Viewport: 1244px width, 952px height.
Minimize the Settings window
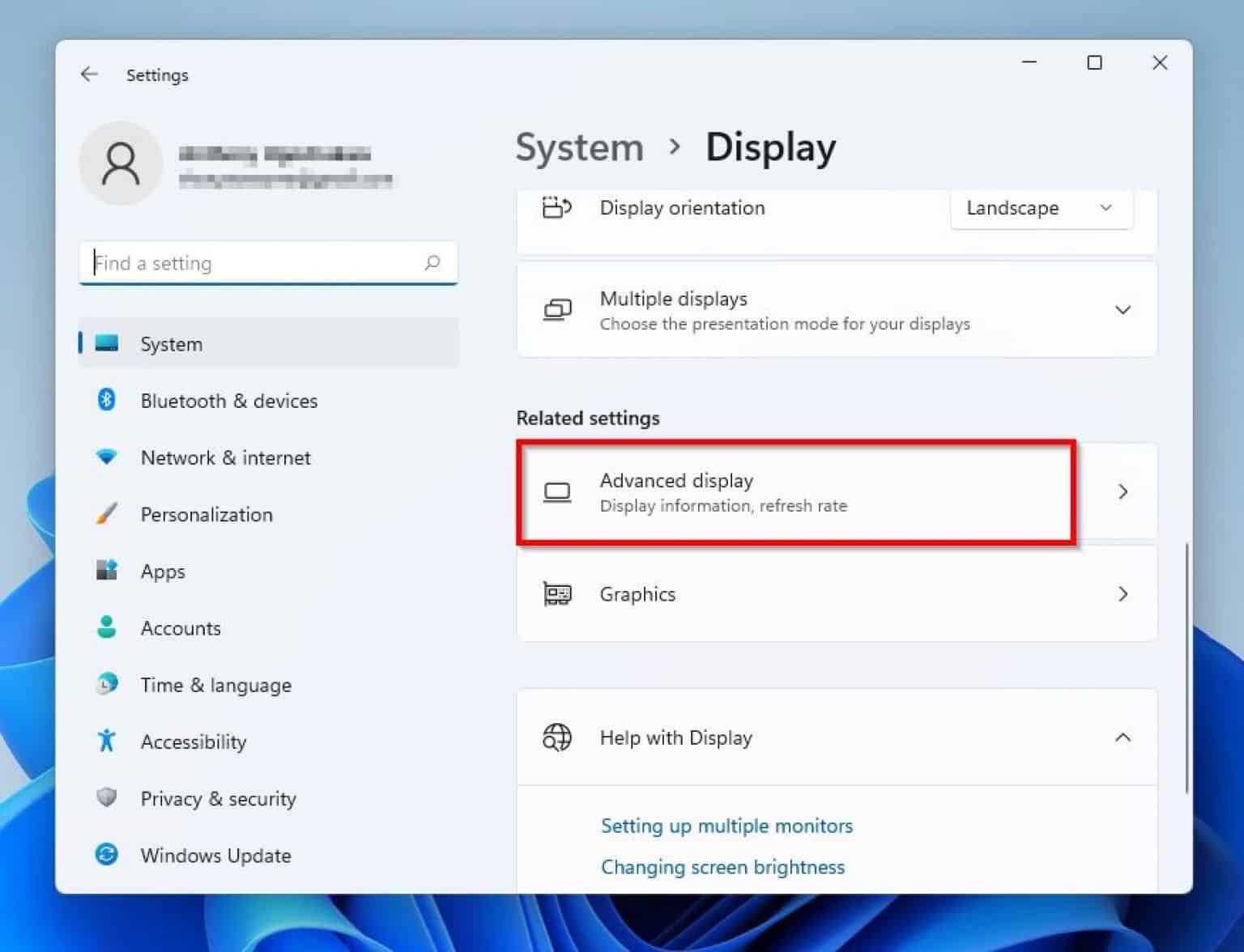[x=1029, y=62]
